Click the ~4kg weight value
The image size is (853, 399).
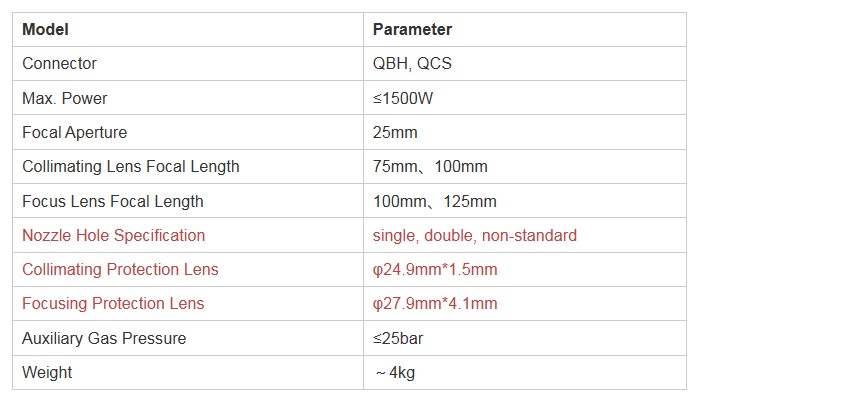point(395,373)
